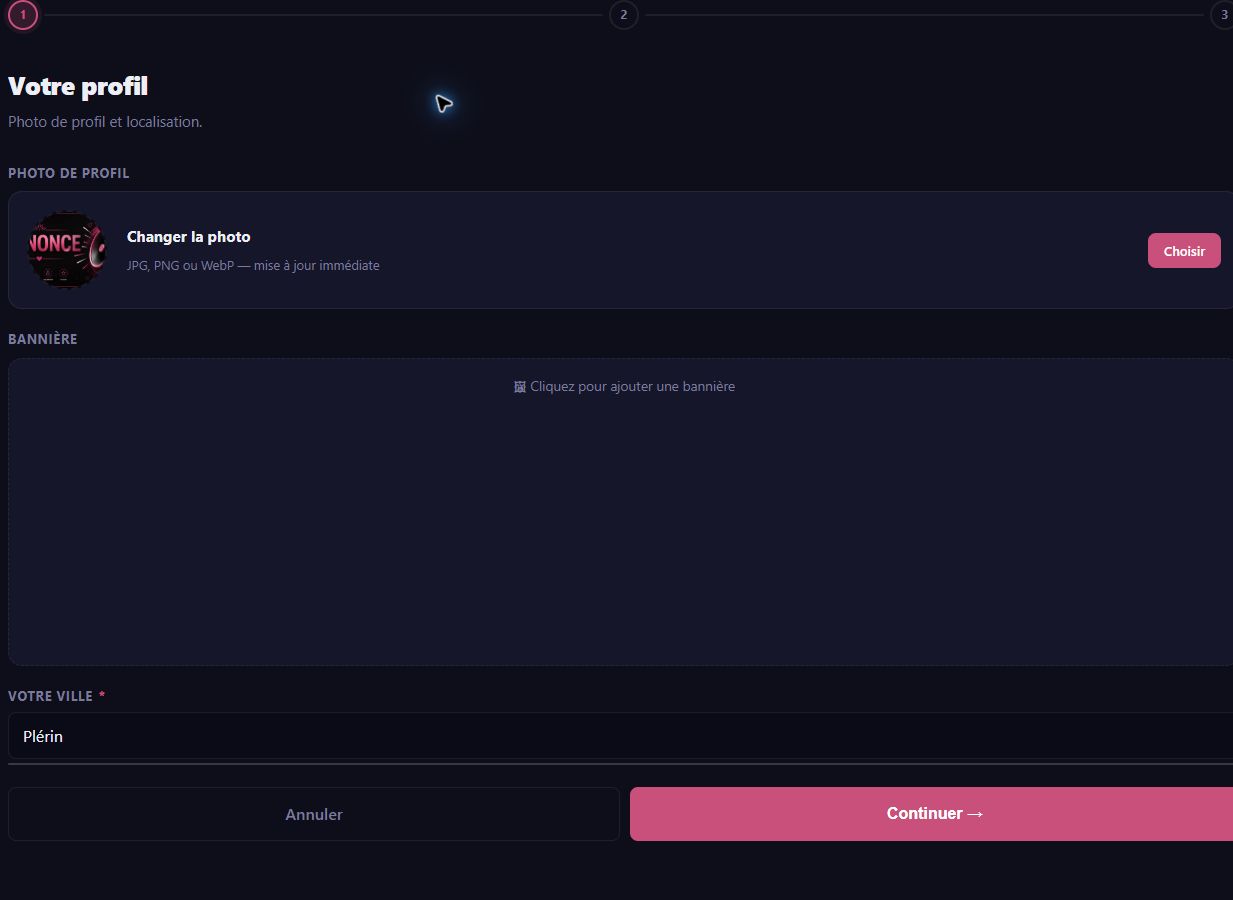The height and width of the screenshot is (900, 1233).
Task: Click the red required asterisk by Votre ville
Action: 102,696
